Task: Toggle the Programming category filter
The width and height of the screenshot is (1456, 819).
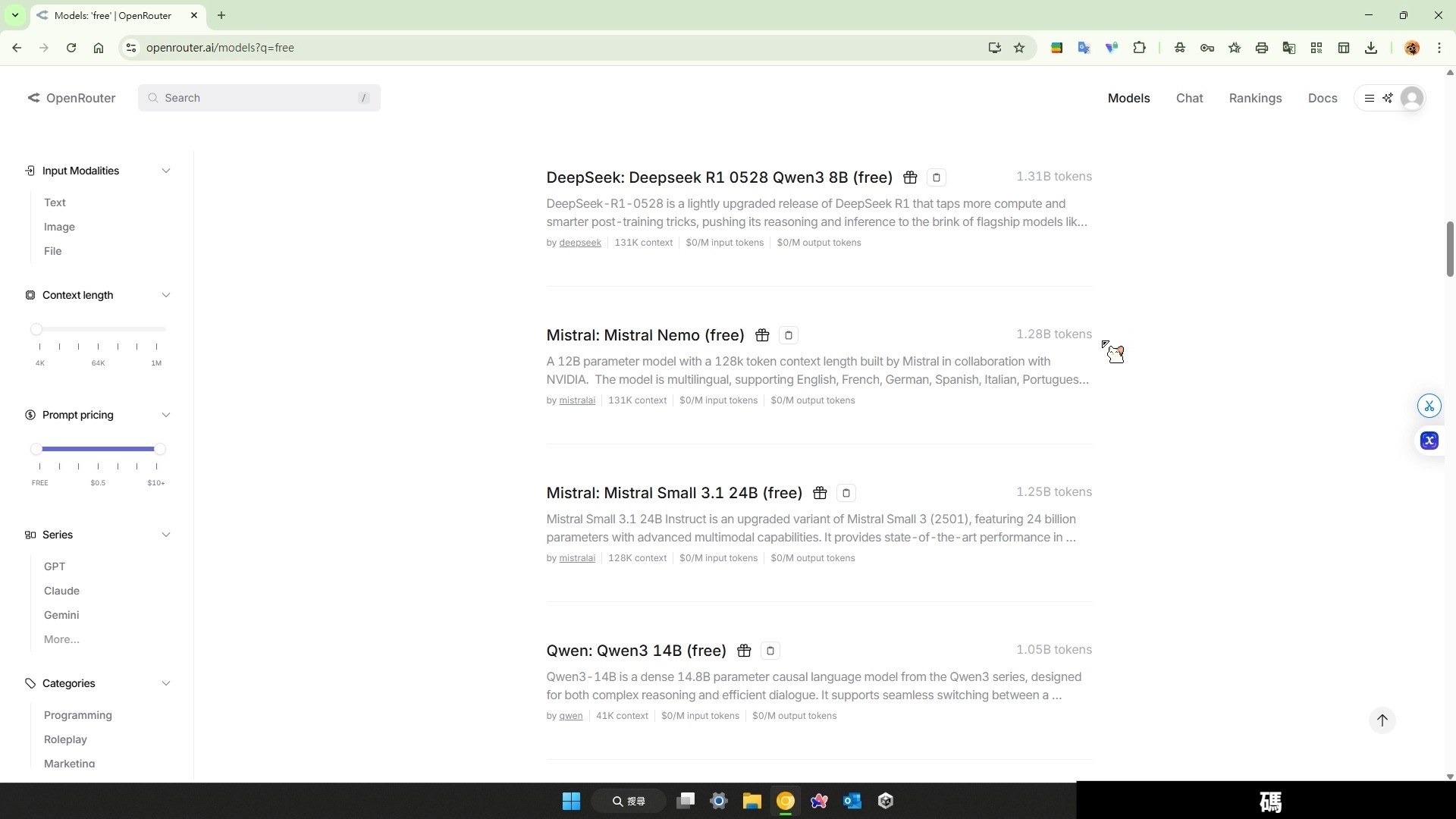Action: pos(77,715)
